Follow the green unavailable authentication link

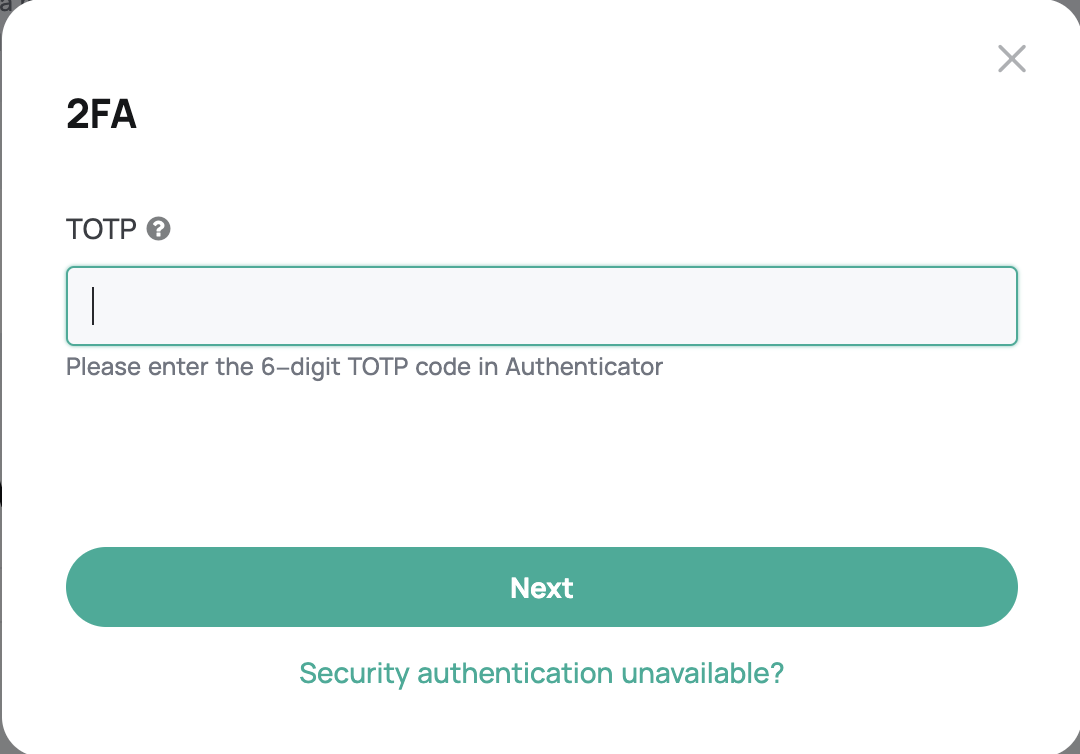[x=541, y=673]
